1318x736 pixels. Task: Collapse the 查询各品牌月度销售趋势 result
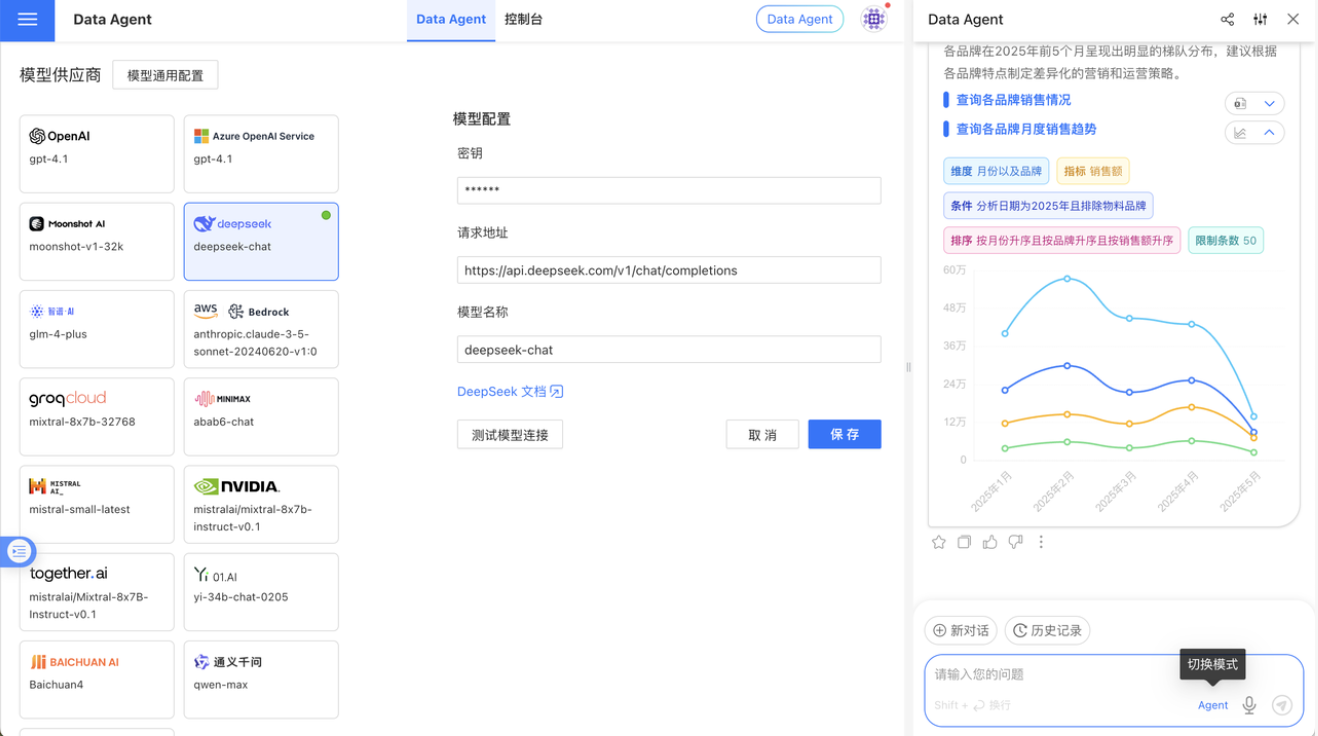(x=1267, y=131)
